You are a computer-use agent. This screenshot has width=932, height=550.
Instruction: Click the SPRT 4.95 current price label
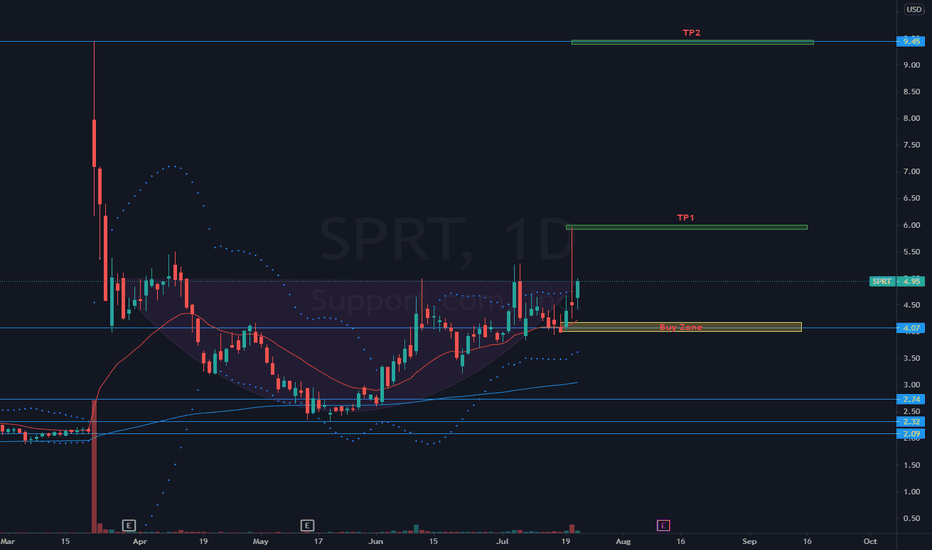897,281
